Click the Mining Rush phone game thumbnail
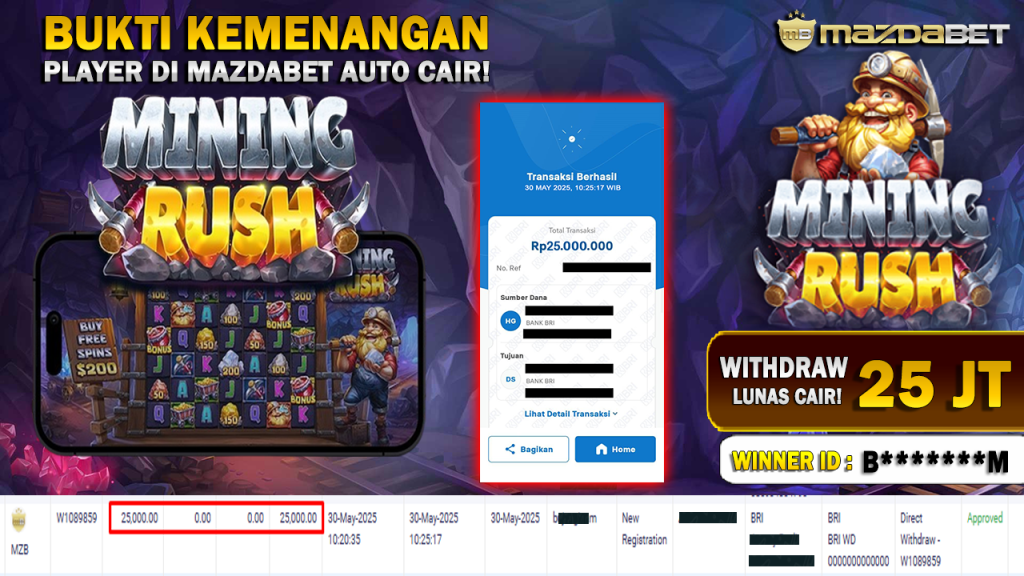1024x576 pixels. pyautogui.click(x=229, y=343)
